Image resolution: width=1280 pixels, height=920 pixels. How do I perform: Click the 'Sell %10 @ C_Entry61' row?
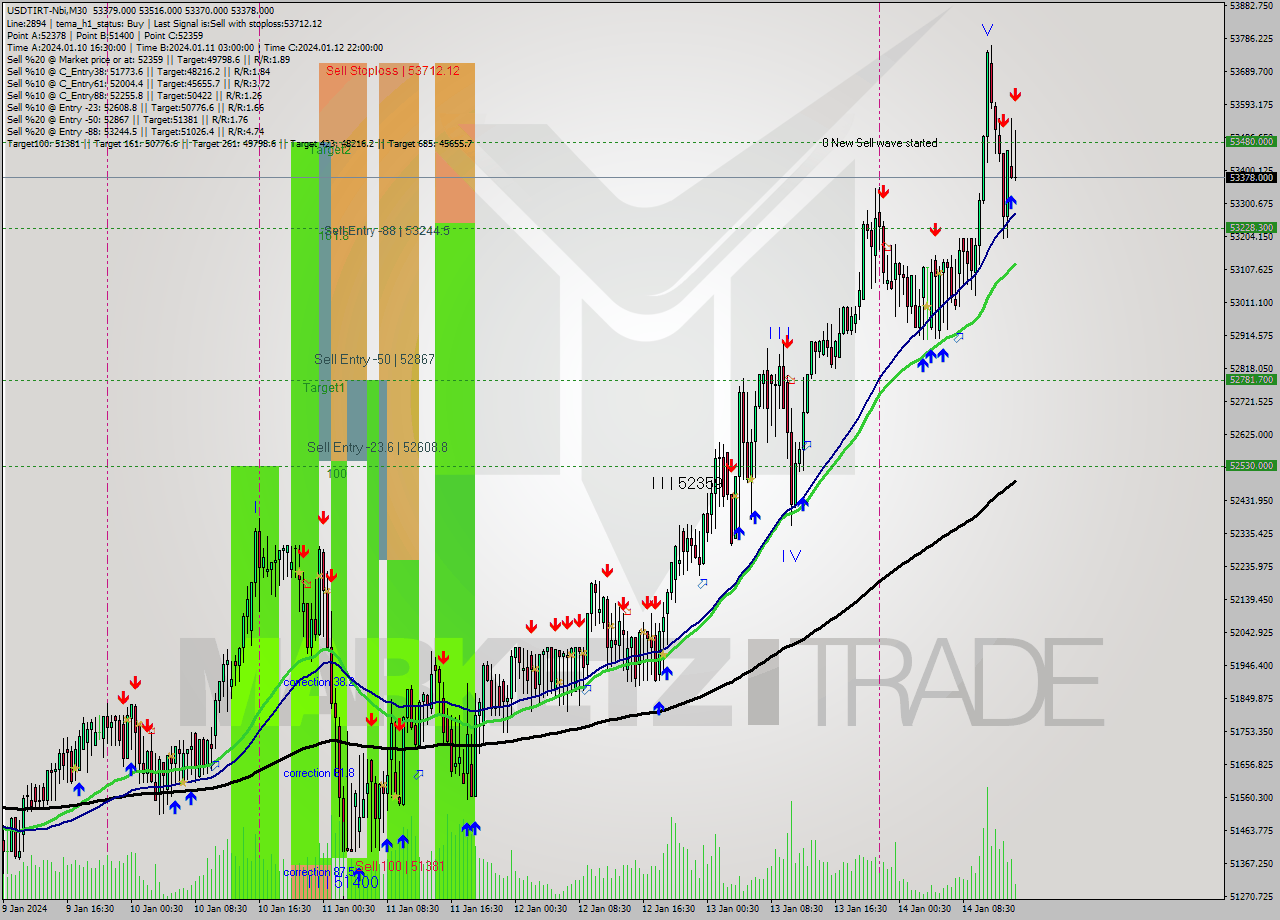pos(137,83)
